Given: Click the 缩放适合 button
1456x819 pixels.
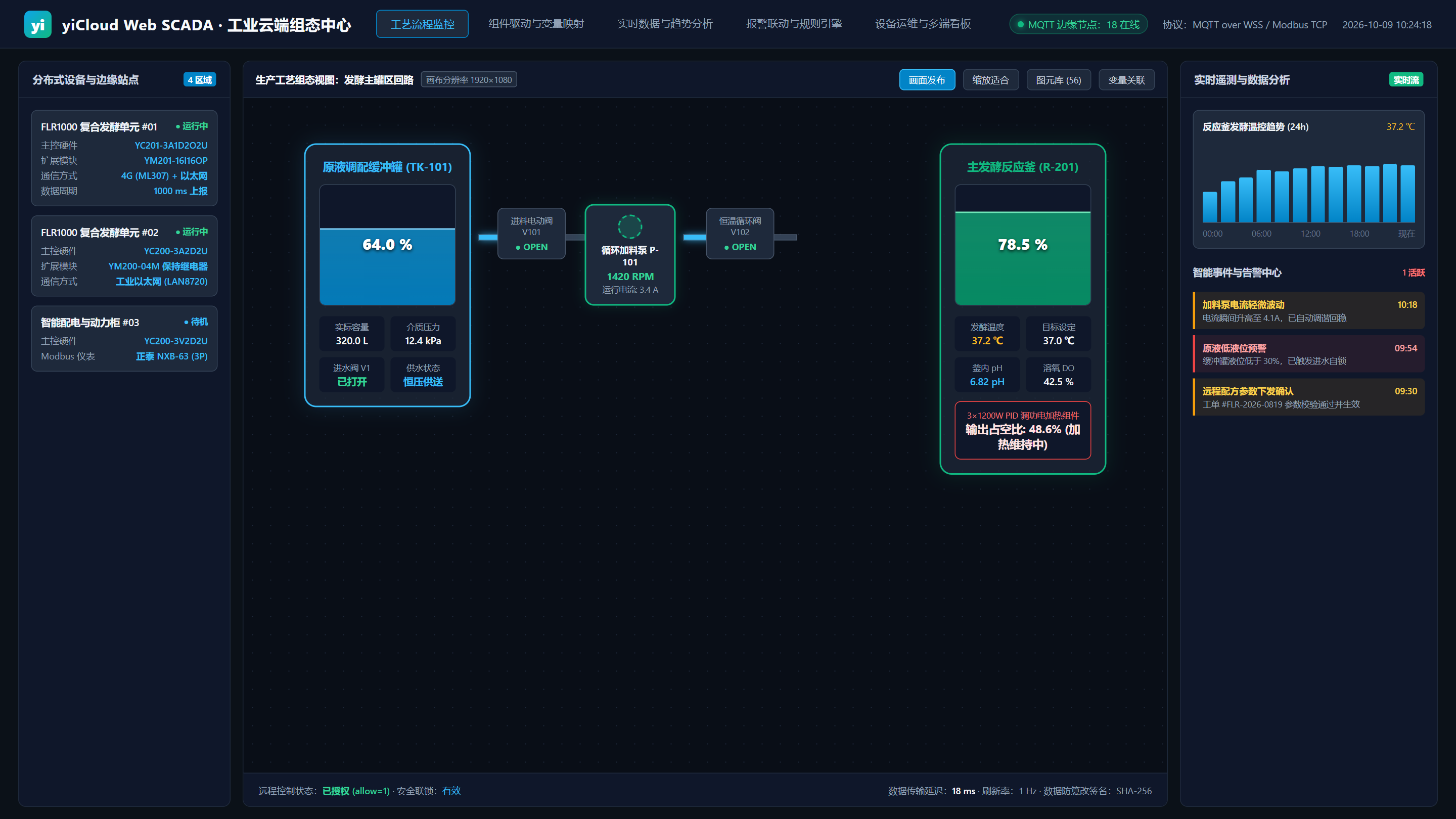Looking at the screenshot, I should pos(990,80).
